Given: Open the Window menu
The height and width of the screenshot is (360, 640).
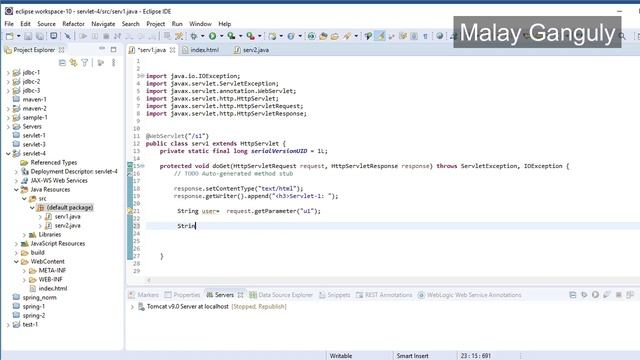Looking at the screenshot, I should click(200, 24).
